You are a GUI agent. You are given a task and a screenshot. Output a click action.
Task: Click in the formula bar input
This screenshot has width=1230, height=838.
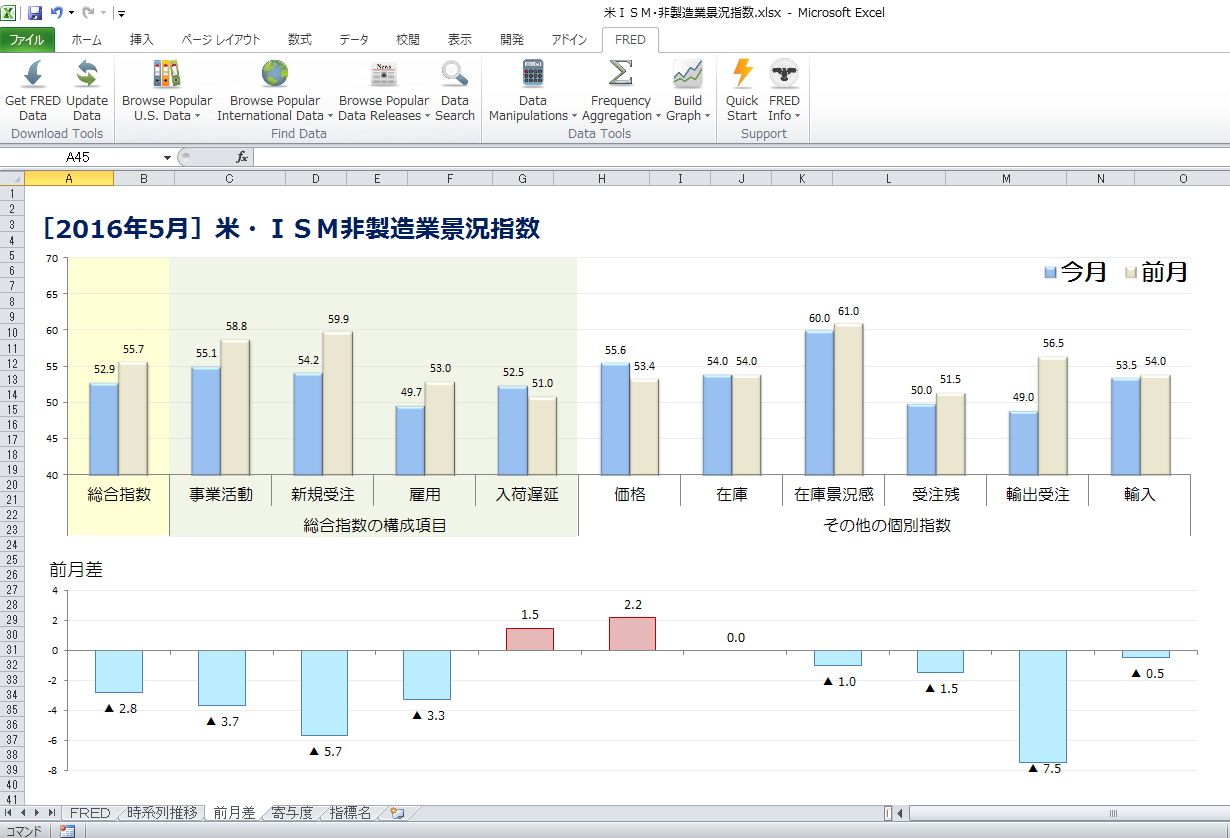(740, 158)
